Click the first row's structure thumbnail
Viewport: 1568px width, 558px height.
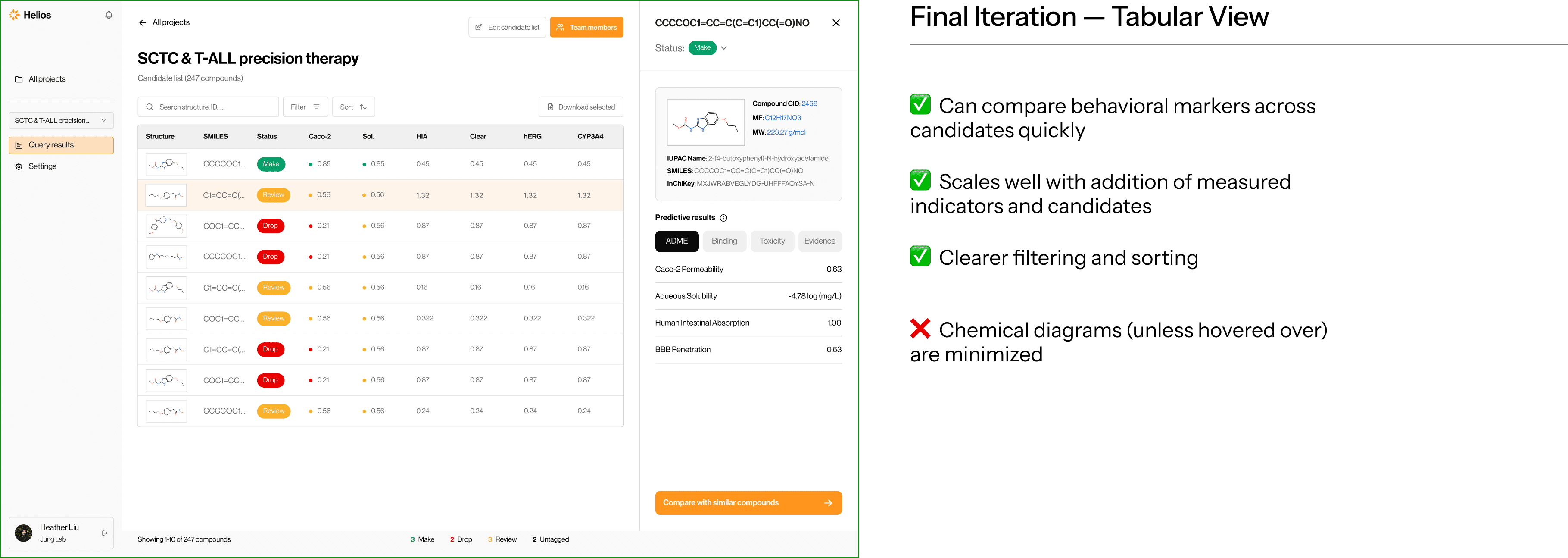click(166, 164)
